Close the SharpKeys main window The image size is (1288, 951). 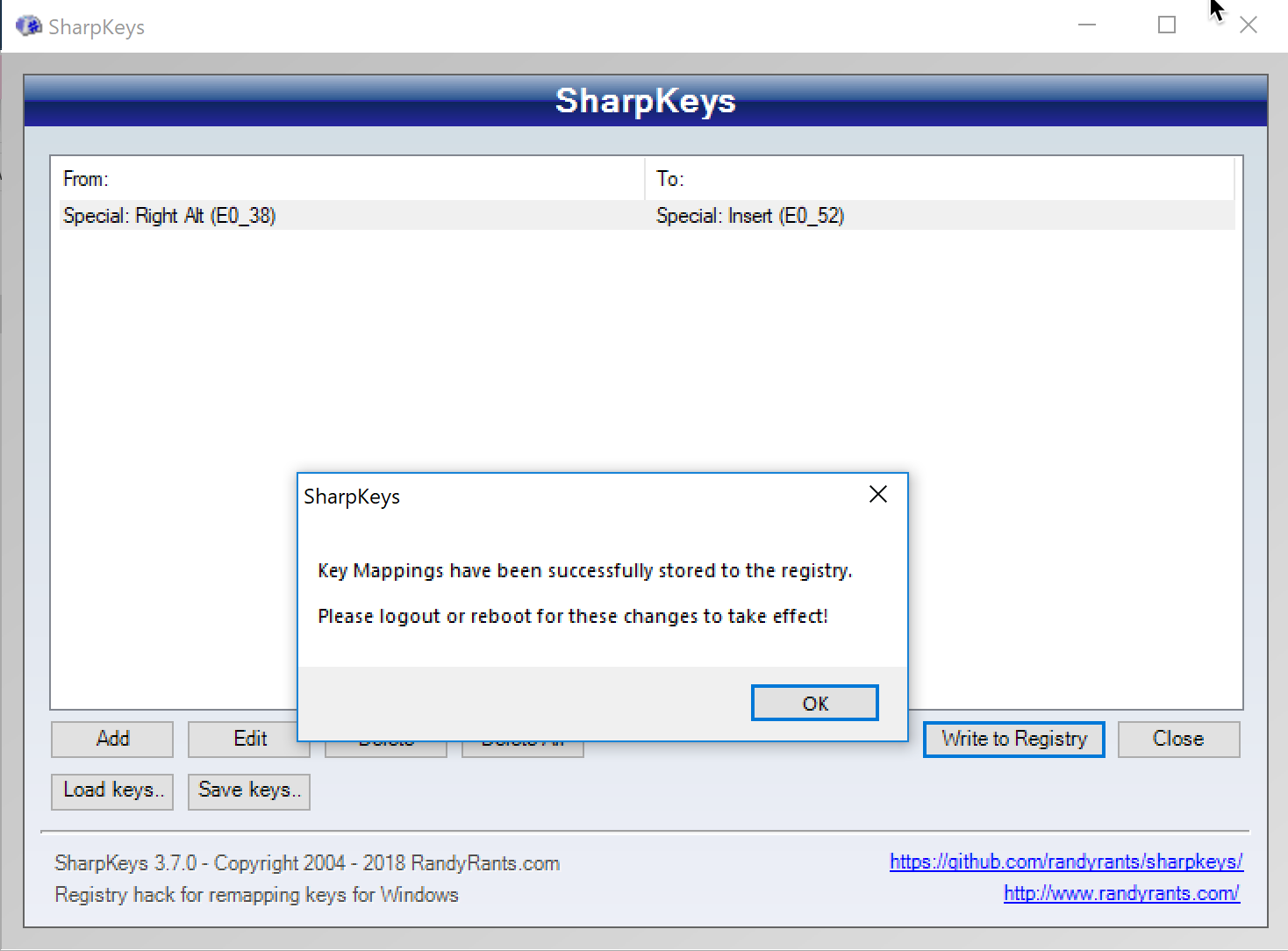1248,25
